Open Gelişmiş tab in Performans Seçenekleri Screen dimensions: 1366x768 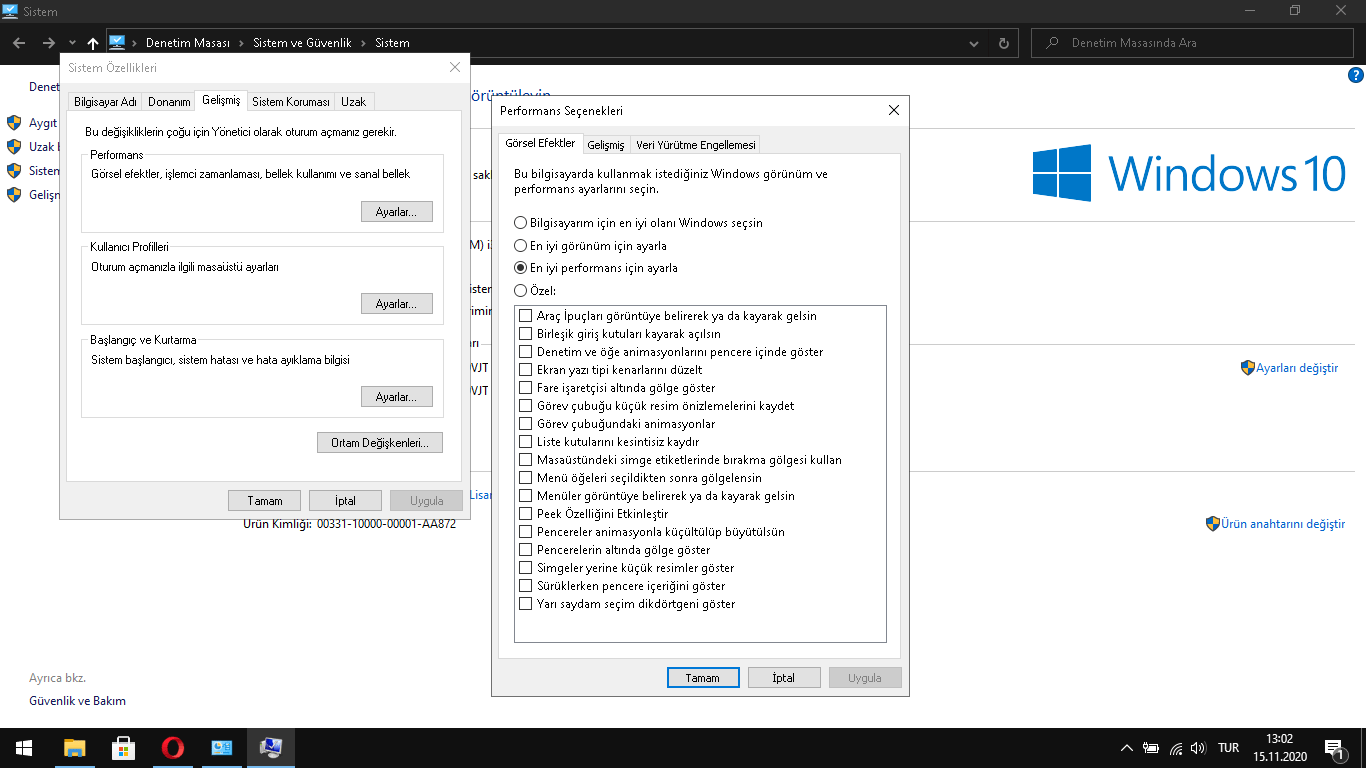pyautogui.click(x=606, y=145)
